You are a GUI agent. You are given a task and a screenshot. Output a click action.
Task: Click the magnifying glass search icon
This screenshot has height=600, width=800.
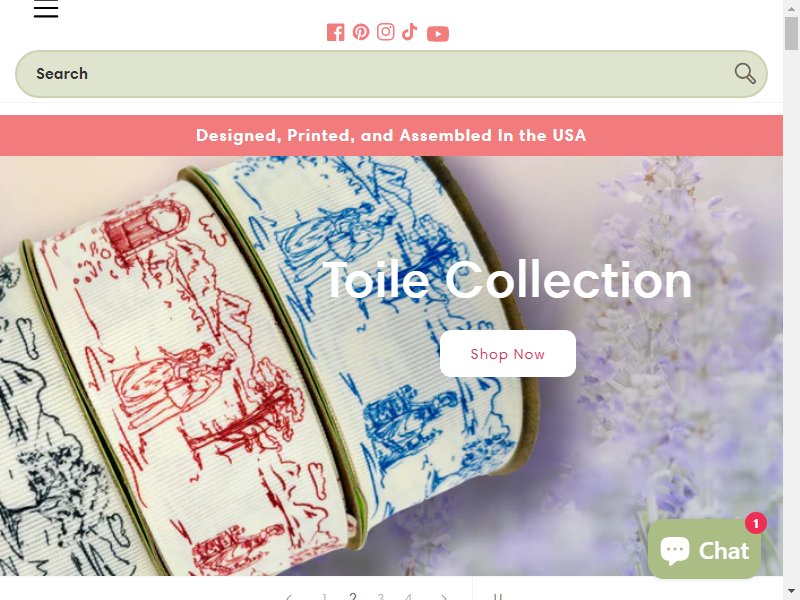745,73
